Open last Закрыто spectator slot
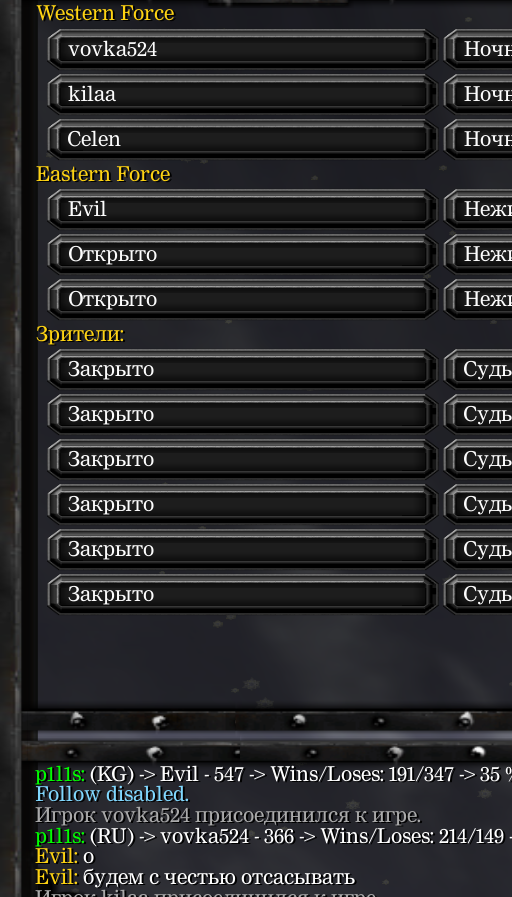The height and width of the screenshot is (897, 512). [242, 594]
